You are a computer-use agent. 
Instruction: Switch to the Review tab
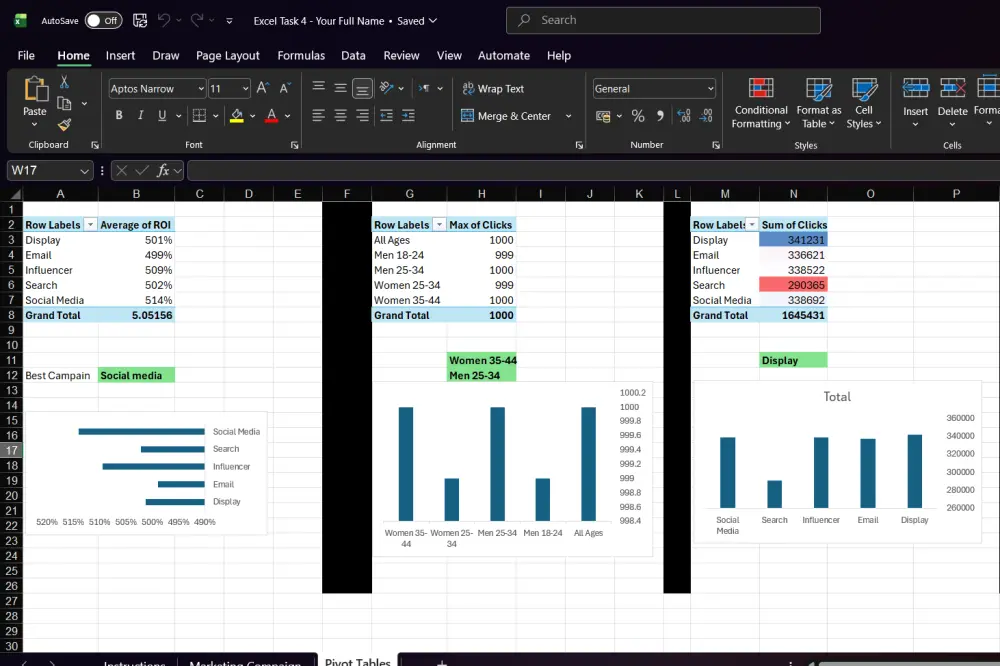[x=401, y=56]
